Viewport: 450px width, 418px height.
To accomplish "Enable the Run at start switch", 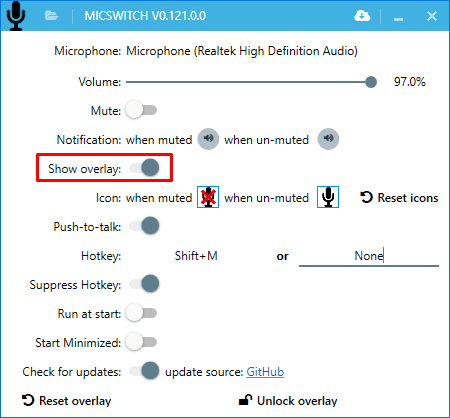I will [141, 313].
